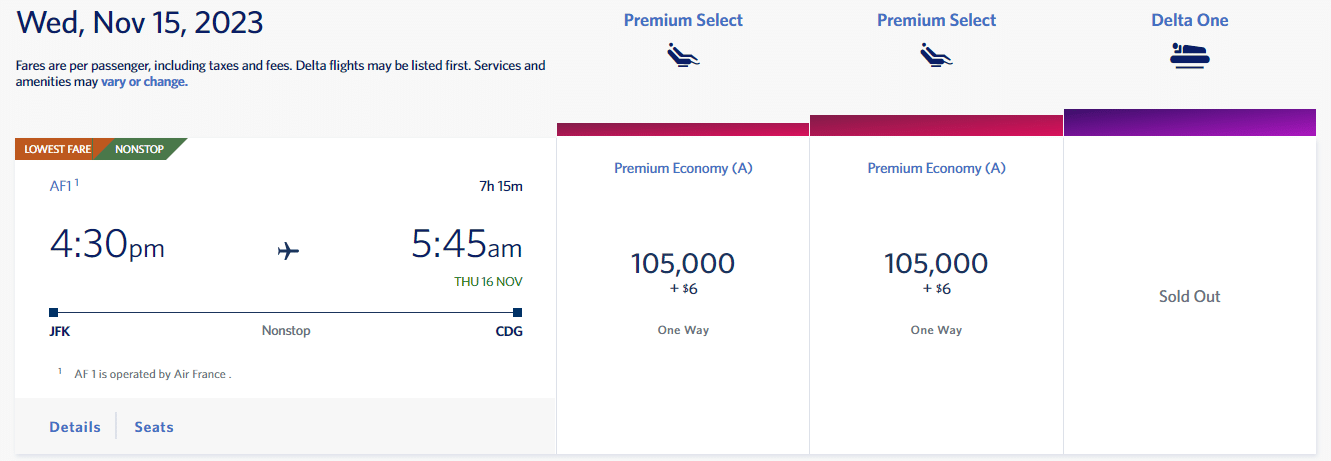Click the AF1 flight number
This screenshot has height=461, width=1331.
point(61,185)
